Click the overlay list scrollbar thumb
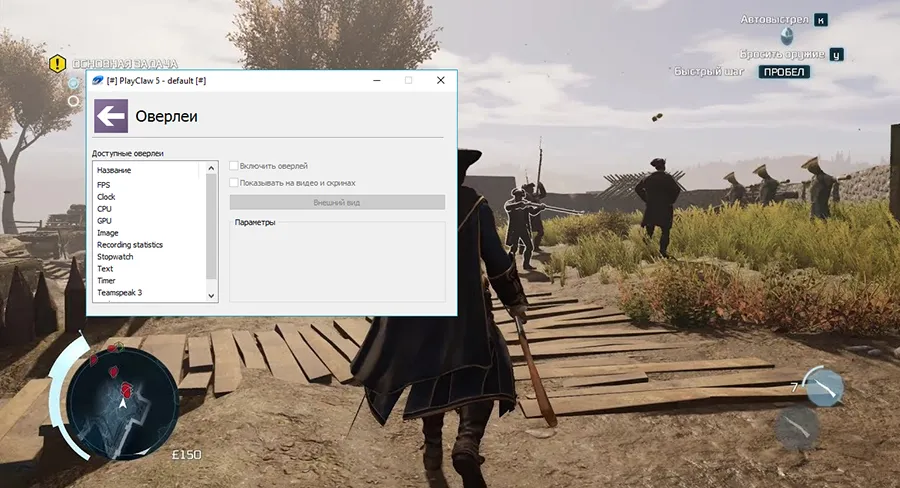 point(211,225)
